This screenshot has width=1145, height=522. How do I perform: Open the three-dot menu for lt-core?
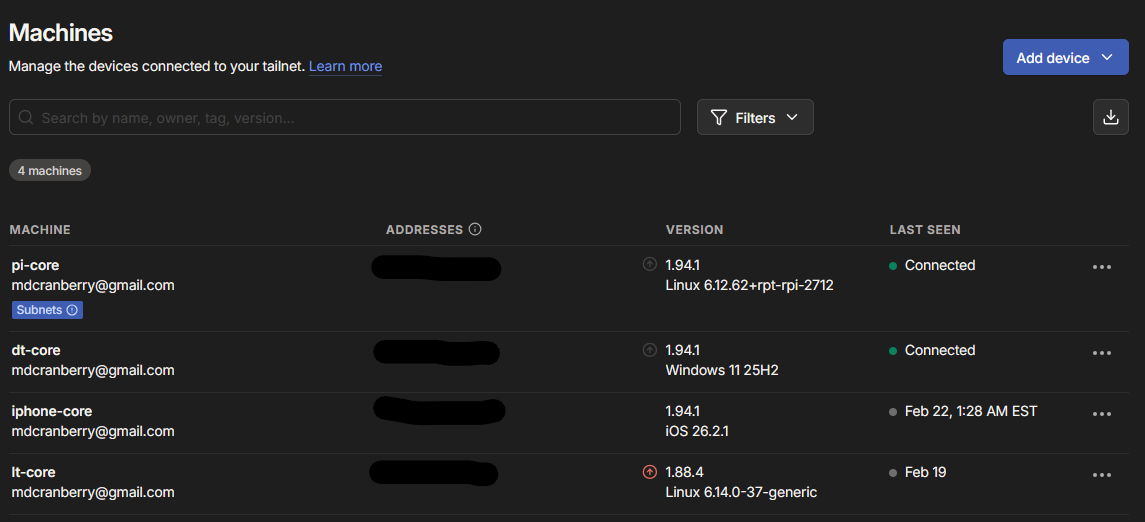1102,475
